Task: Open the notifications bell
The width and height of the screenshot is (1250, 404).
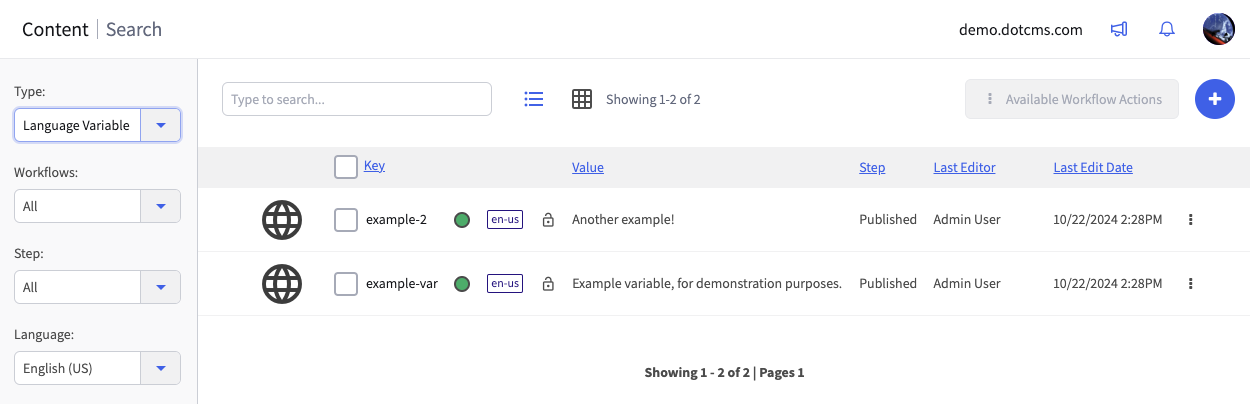Action: click(x=1166, y=30)
